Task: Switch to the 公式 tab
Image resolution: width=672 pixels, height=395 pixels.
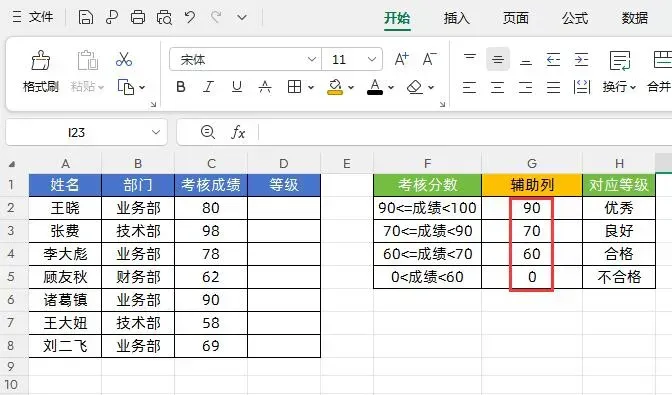Action: pyautogui.click(x=575, y=18)
